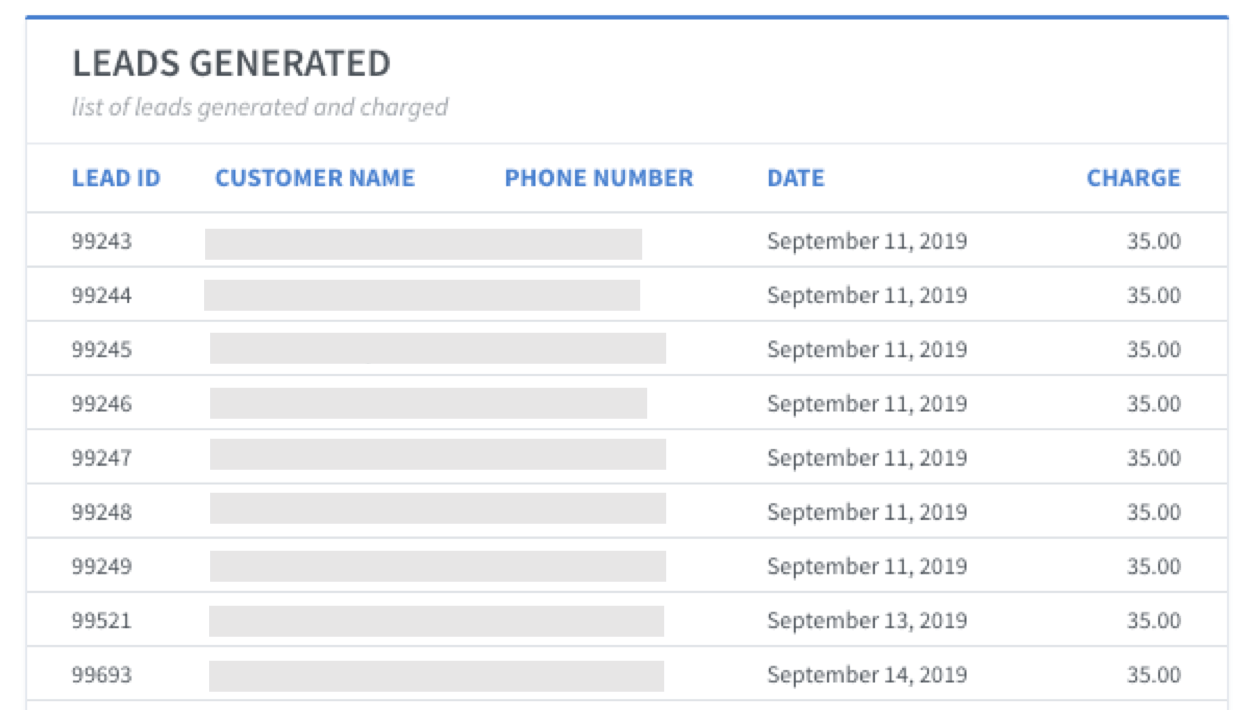
Task: Click the 35.00 charge for lead 99243
Action: (1154, 241)
